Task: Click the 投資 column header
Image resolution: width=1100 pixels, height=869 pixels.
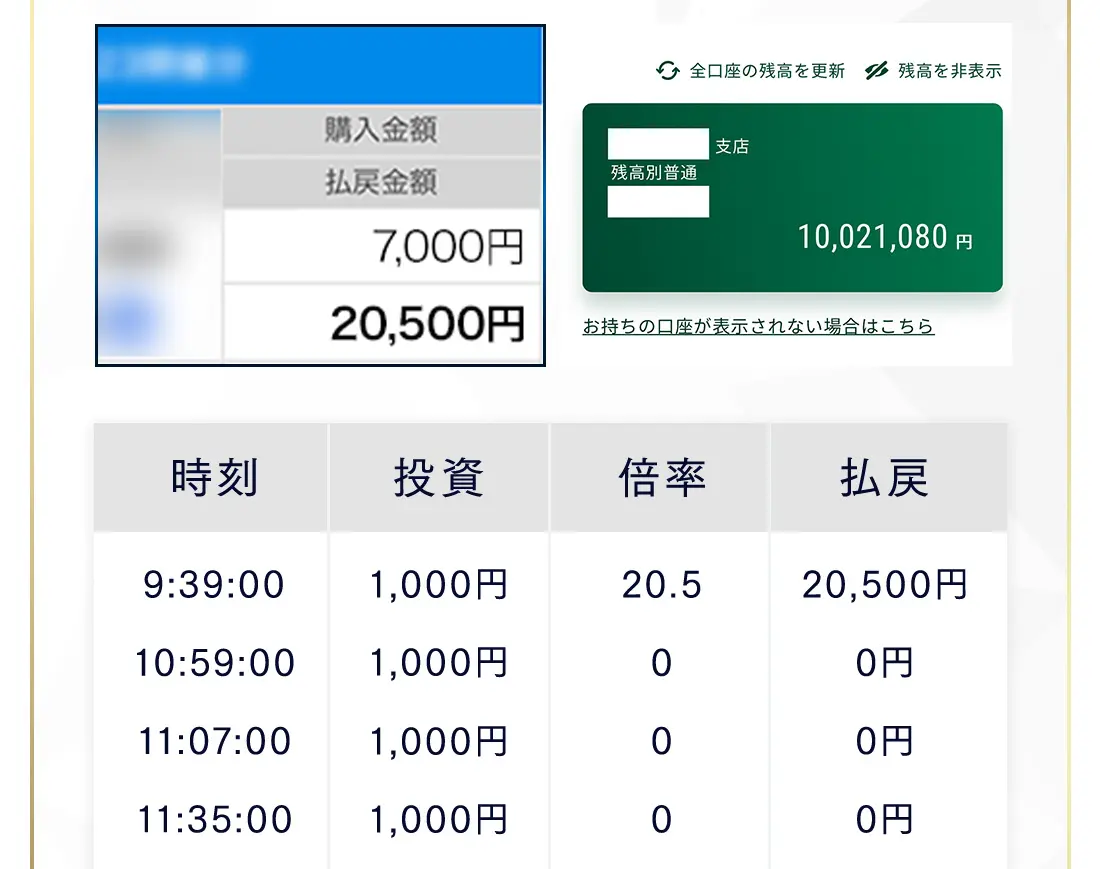Action: [438, 478]
